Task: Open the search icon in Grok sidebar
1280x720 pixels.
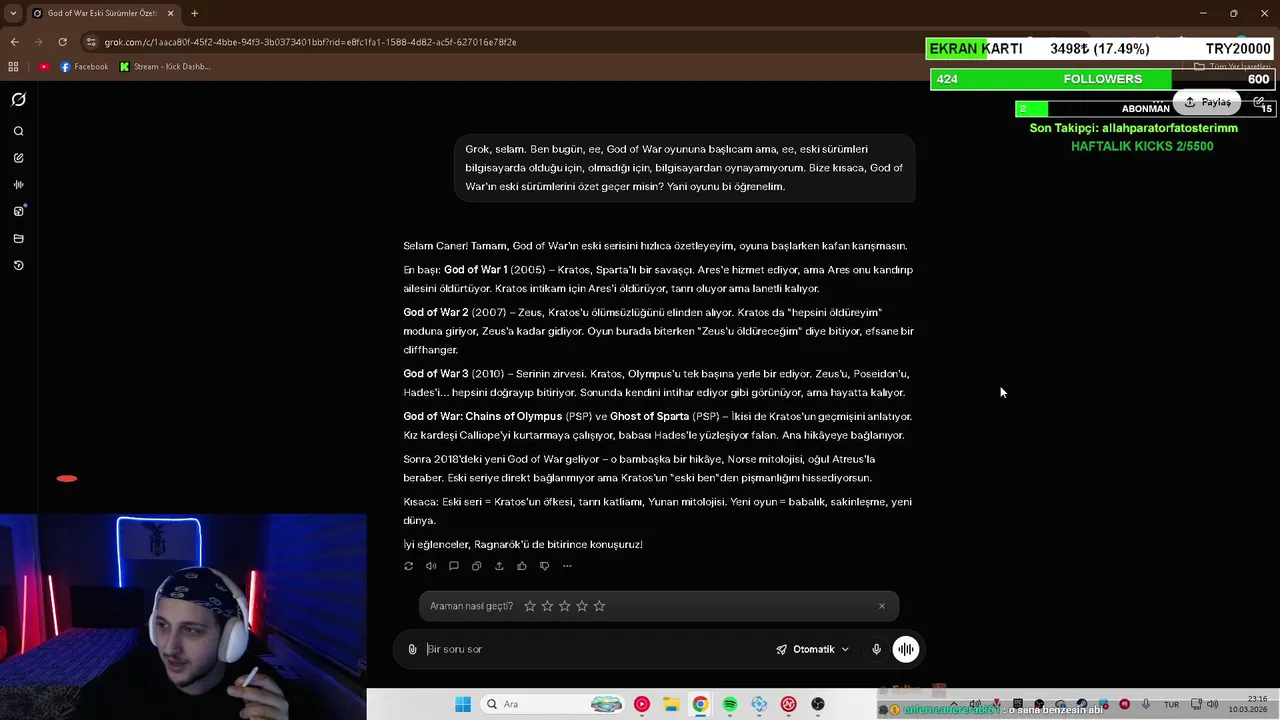Action: pyautogui.click(x=18, y=131)
